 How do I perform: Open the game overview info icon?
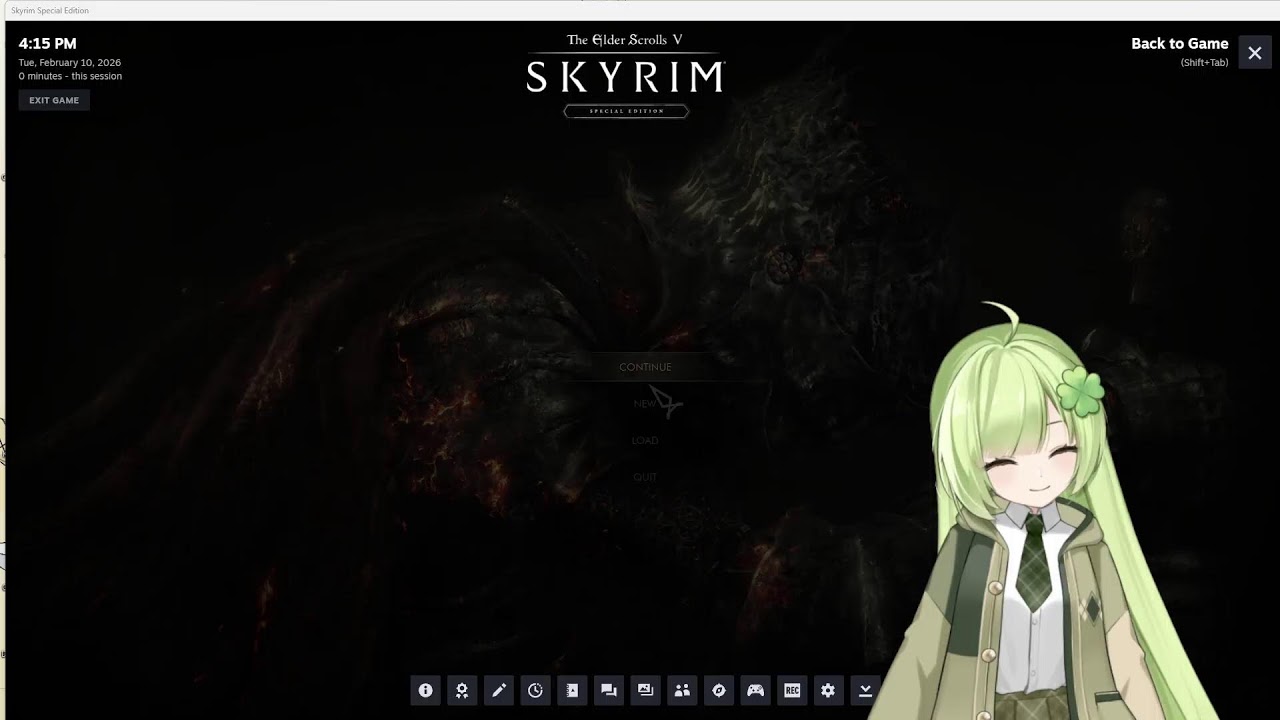(425, 690)
